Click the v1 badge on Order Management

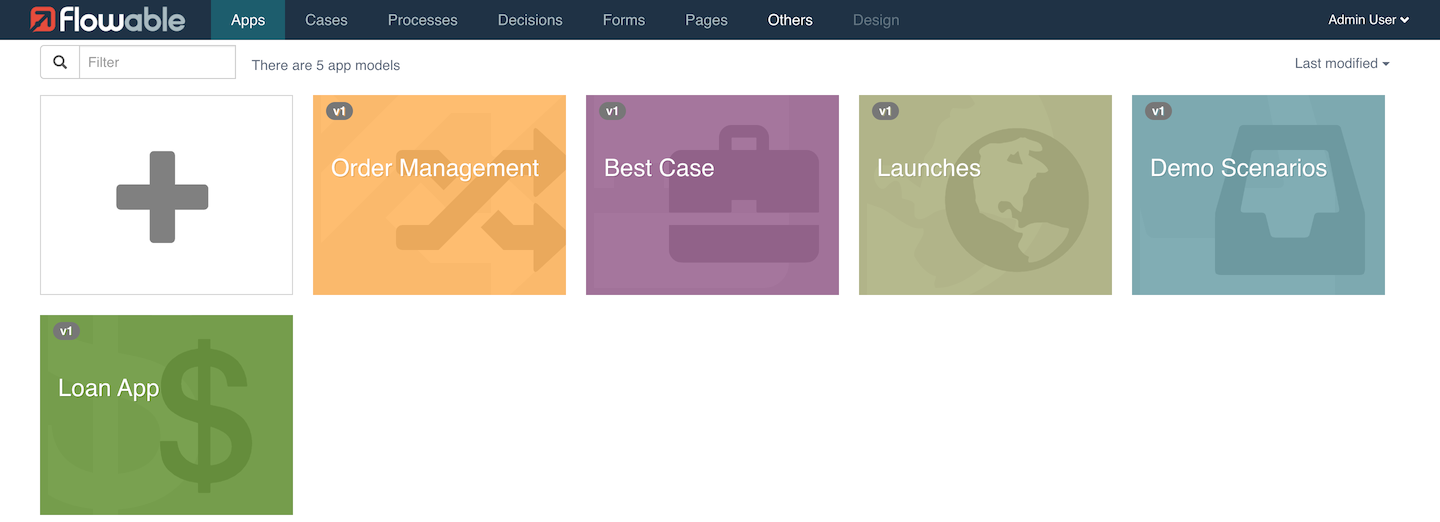tap(339, 111)
